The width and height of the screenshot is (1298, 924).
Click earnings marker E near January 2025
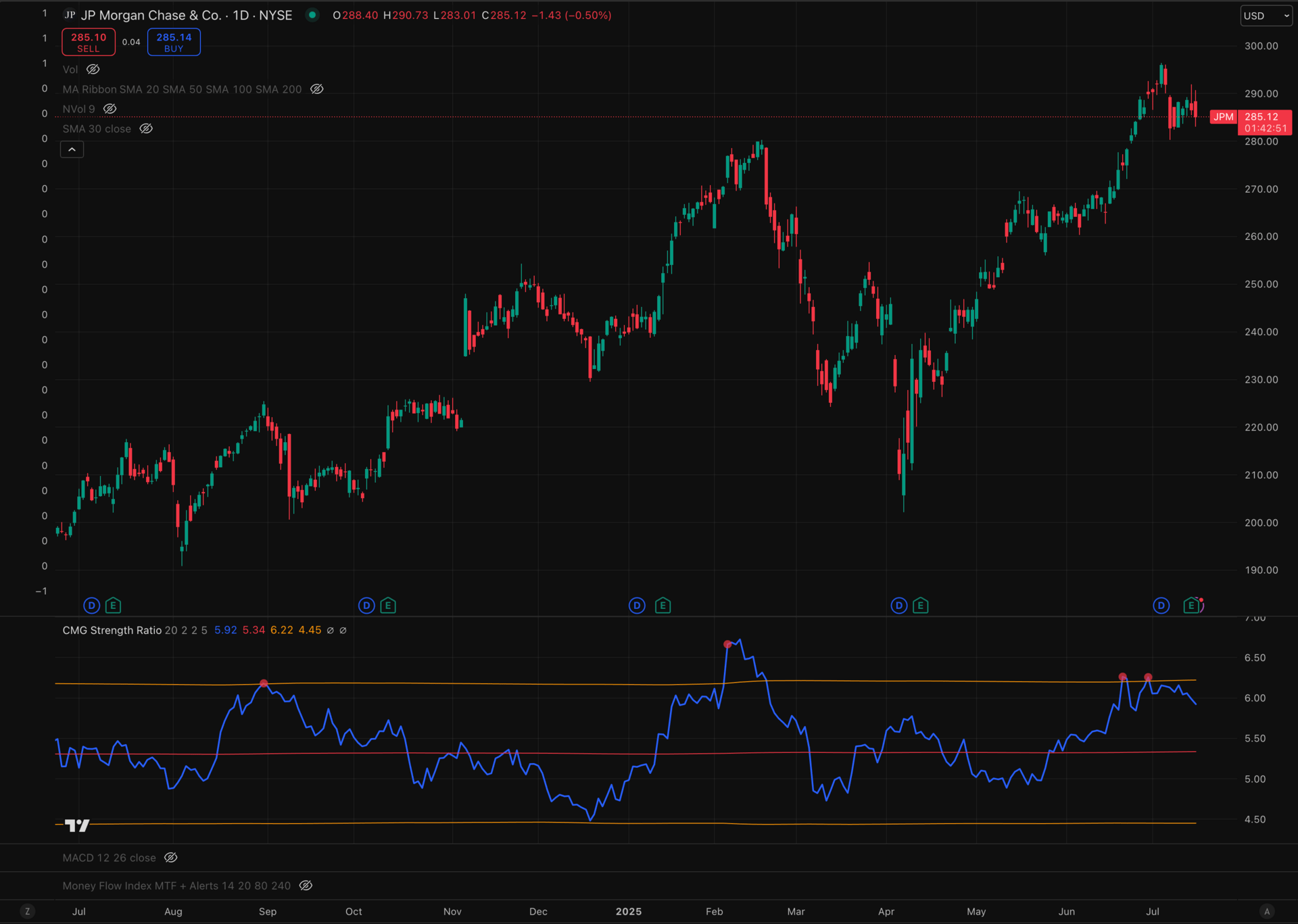click(x=663, y=606)
